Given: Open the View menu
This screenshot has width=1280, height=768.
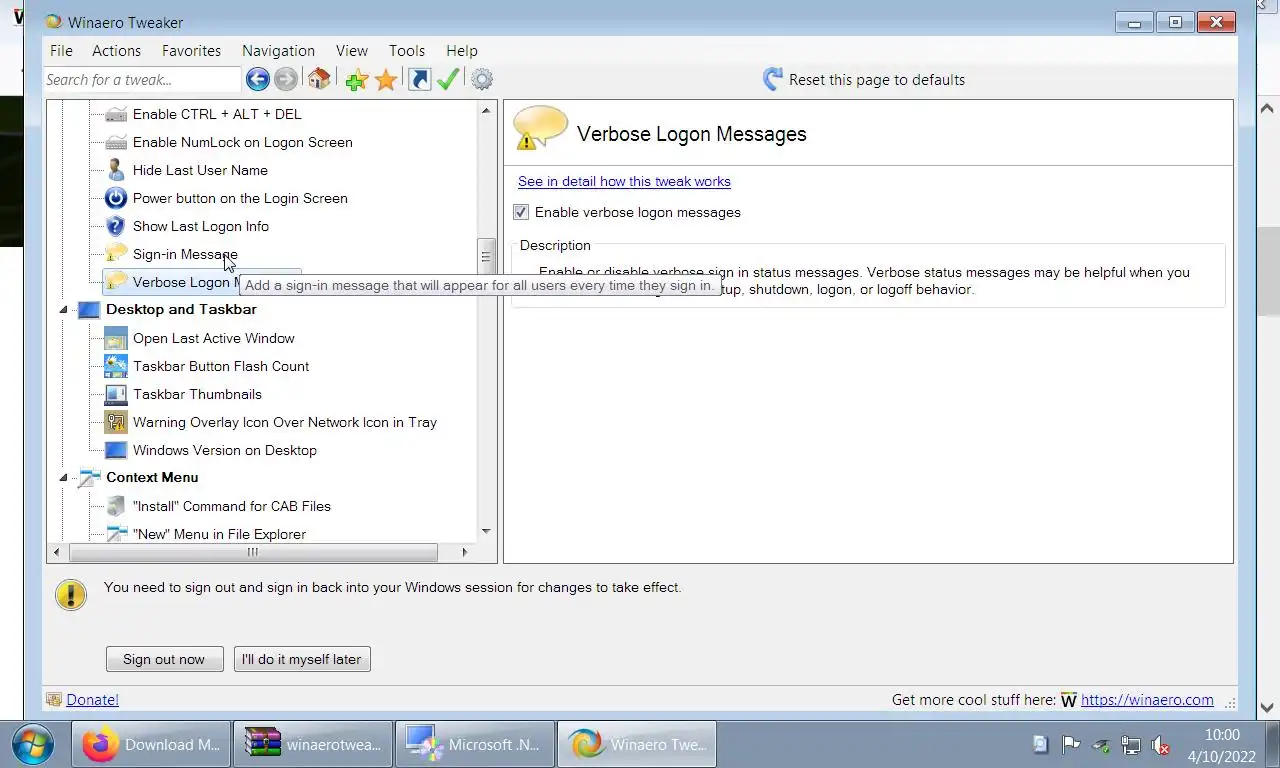Looking at the screenshot, I should 352,51.
